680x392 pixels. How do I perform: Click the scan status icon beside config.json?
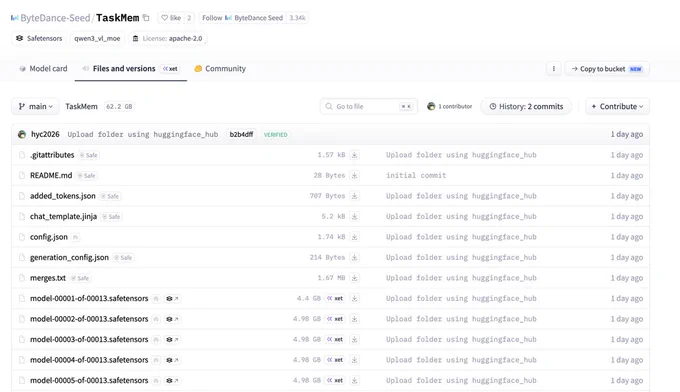(75, 237)
